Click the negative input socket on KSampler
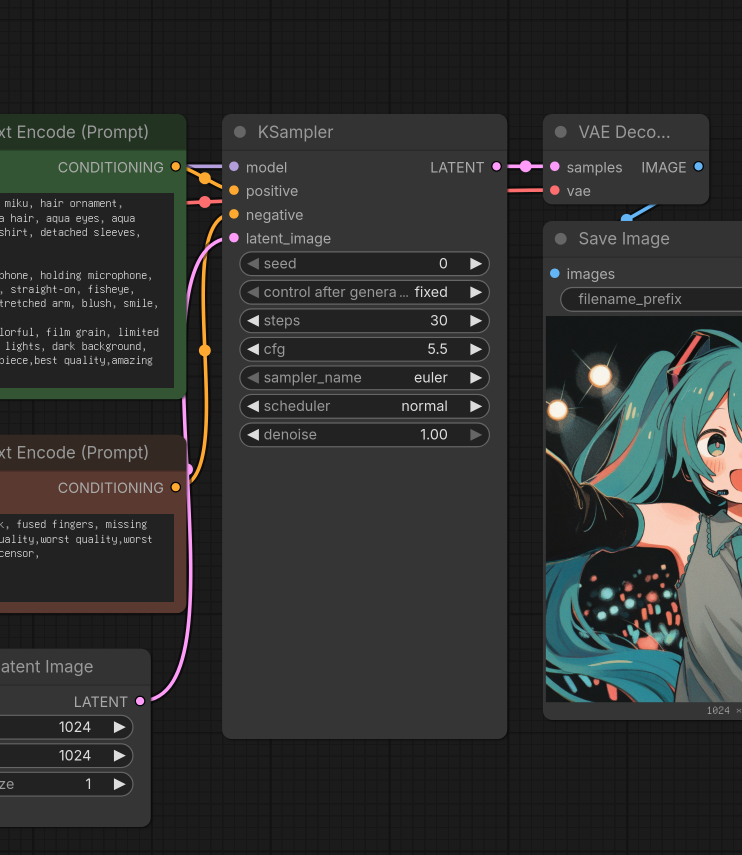The height and width of the screenshot is (855, 742). pyautogui.click(x=234, y=215)
